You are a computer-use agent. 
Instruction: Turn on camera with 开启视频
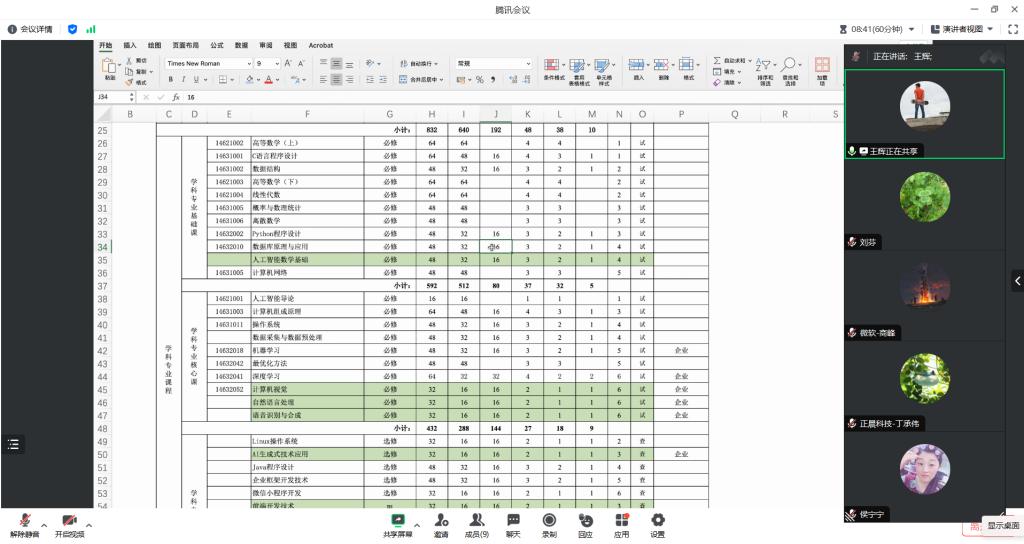point(69,524)
